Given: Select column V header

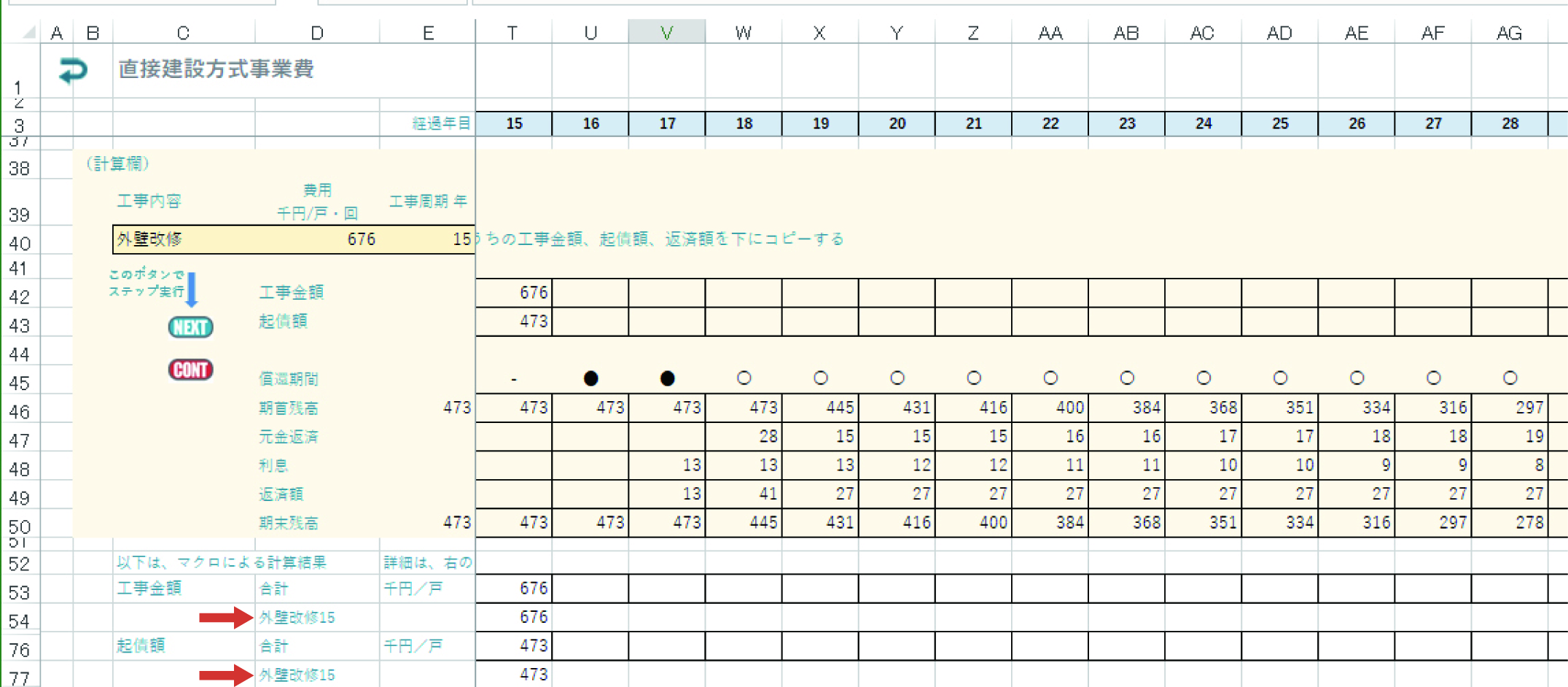Looking at the screenshot, I should (x=666, y=33).
